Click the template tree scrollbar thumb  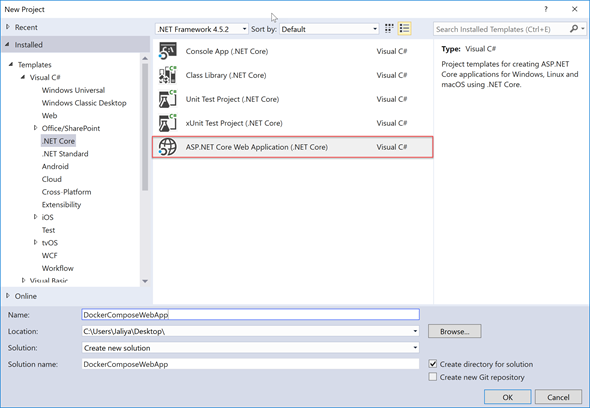coord(145,127)
